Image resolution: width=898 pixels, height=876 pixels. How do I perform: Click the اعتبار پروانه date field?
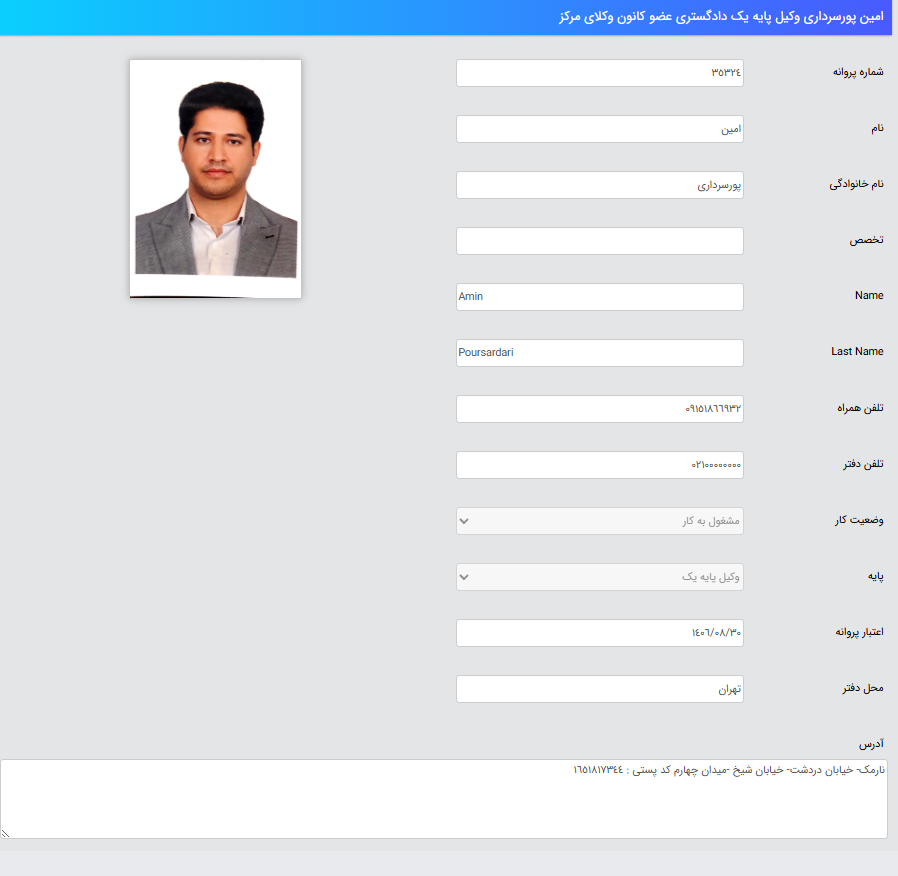(599, 633)
